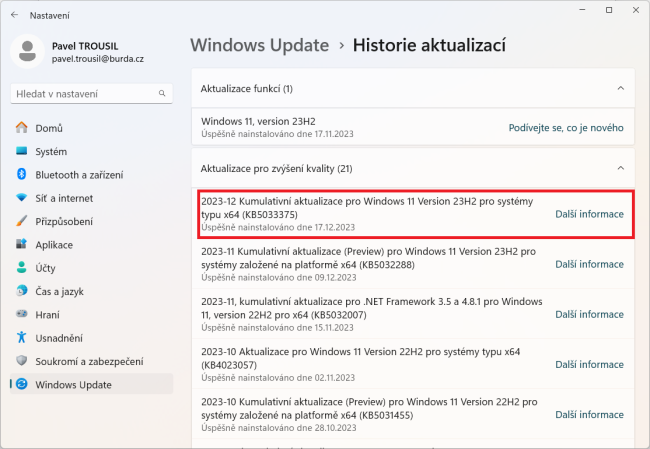Select Síť a internet category

[x=91, y=198]
